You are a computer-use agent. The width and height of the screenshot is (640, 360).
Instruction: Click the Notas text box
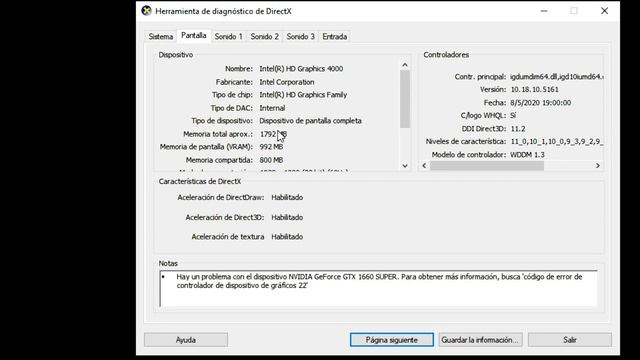(x=378, y=288)
